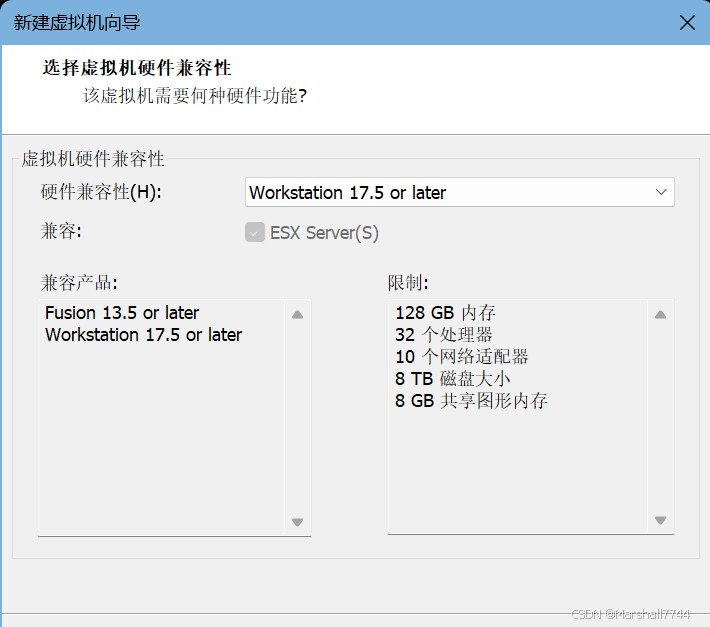This screenshot has height=627, width=710.
Task: Select 'Fusion 13.5 or later' in compatible products
Action: [x=122, y=313]
